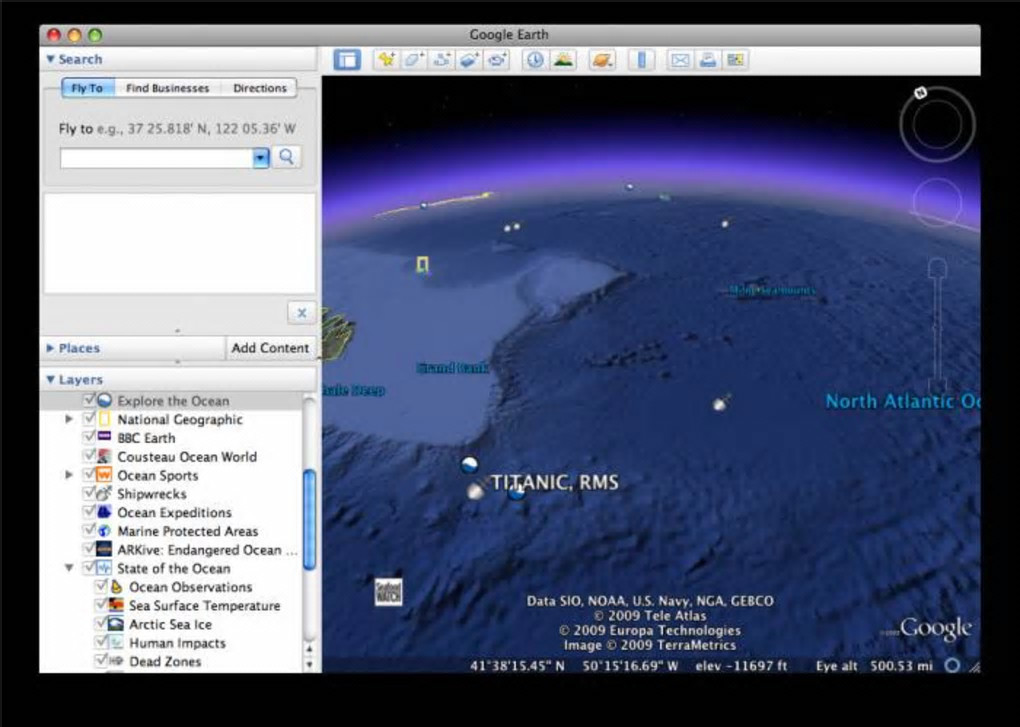The image size is (1020, 727).
Task: Open the Fly To history dropdown arrow
Action: [261, 158]
